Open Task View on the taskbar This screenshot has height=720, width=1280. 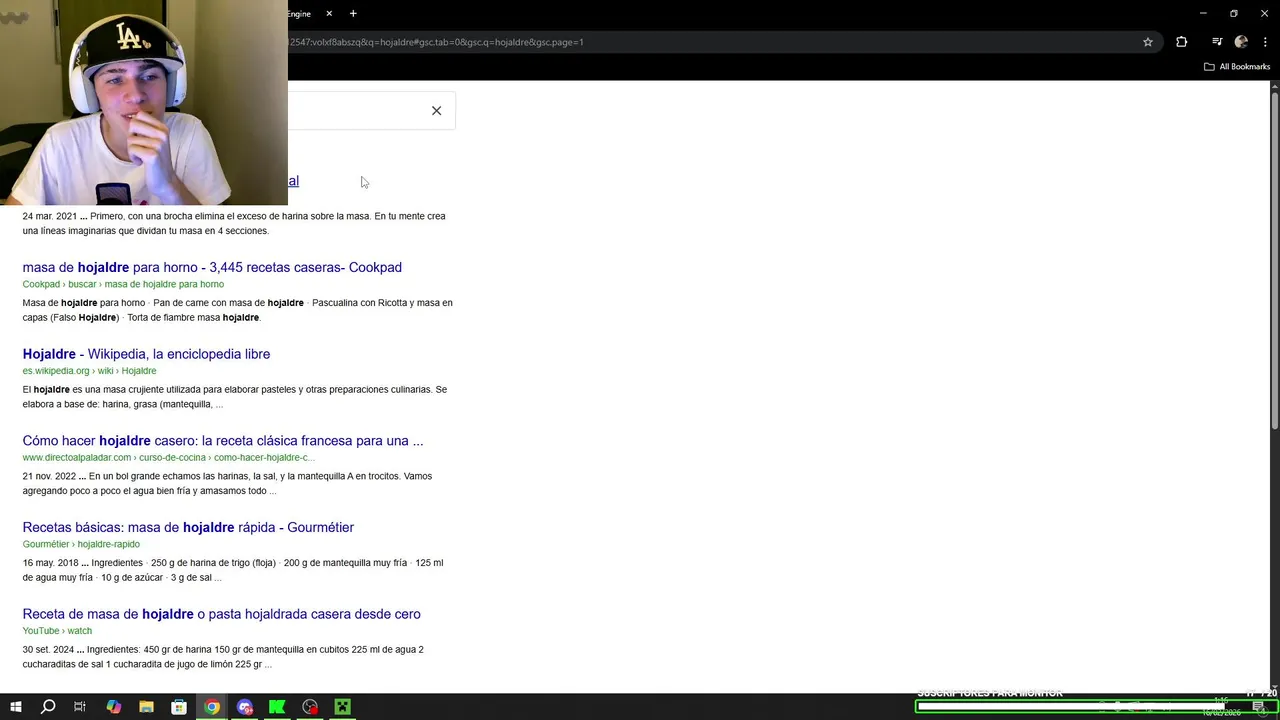[80, 707]
